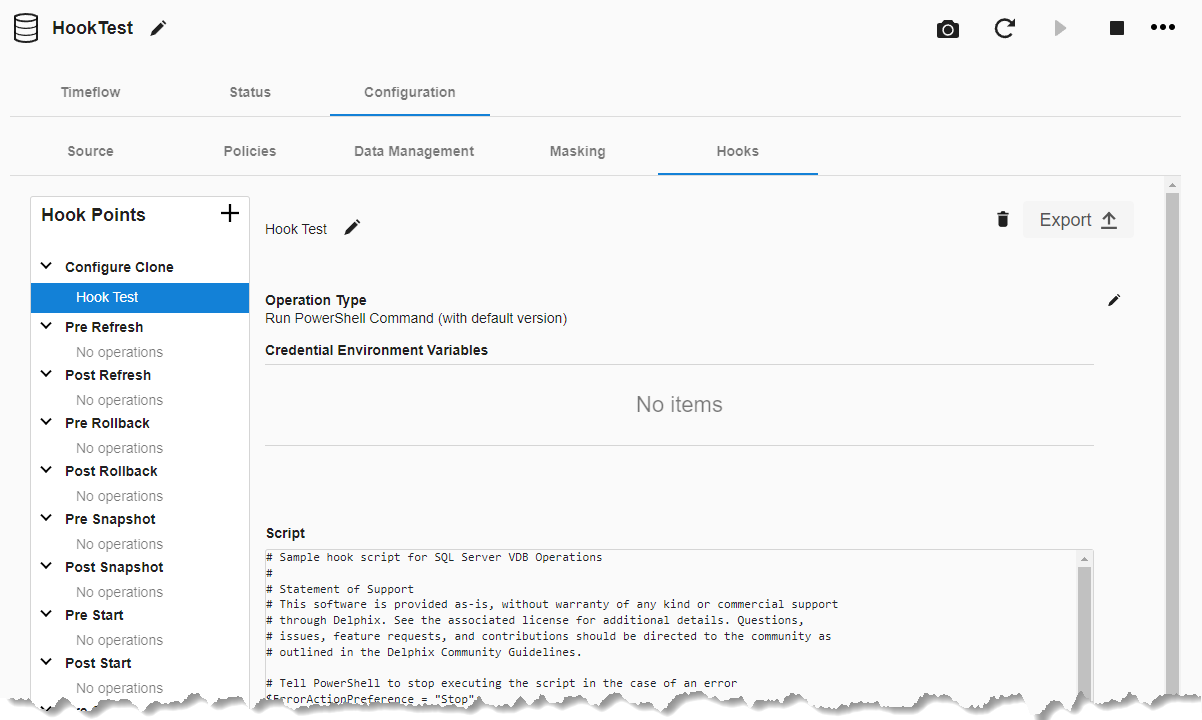Image resolution: width=1202 pixels, height=720 pixels.
Task: Open the Configuration tab
Action: (x=410, y=92)
